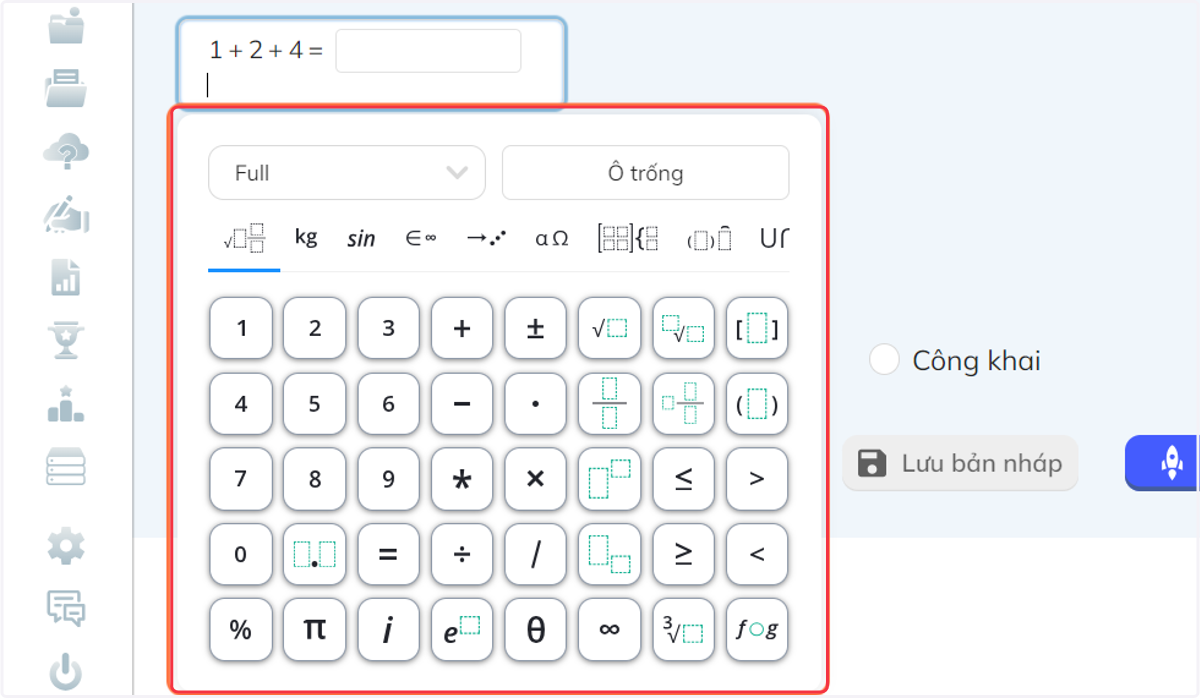Open the handwriting pen sidebar icon
This screenshot has height=698, width=1200.
[x=66, y=215]
